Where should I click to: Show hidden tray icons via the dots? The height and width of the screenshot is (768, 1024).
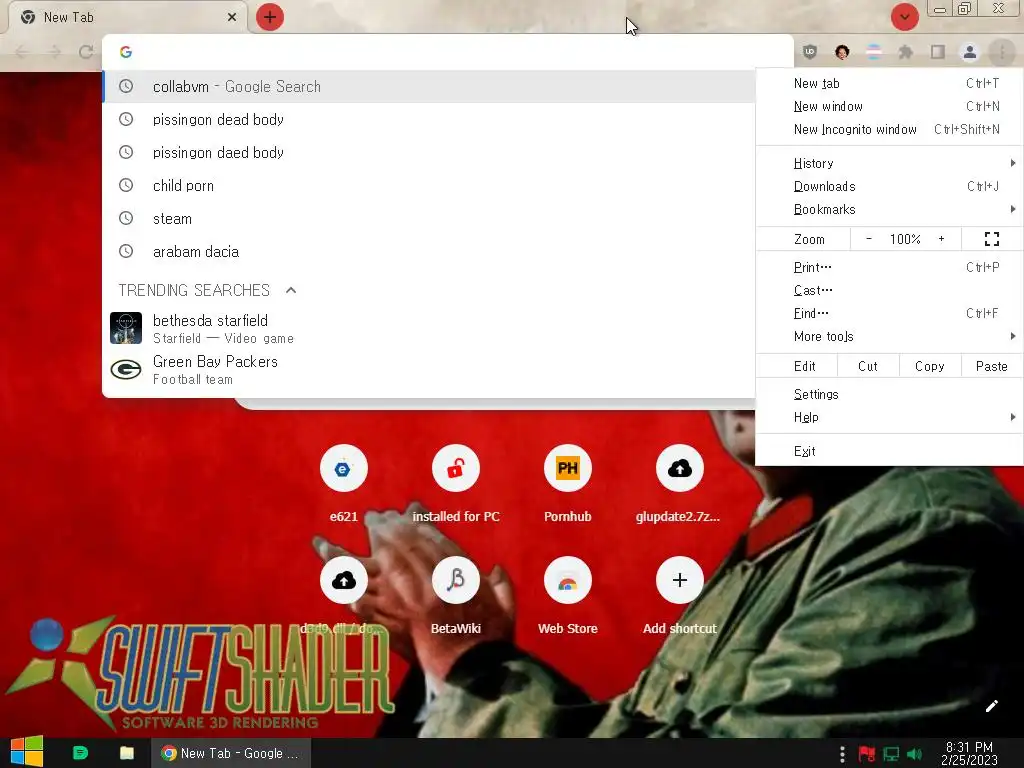click(x=842, y=754)
